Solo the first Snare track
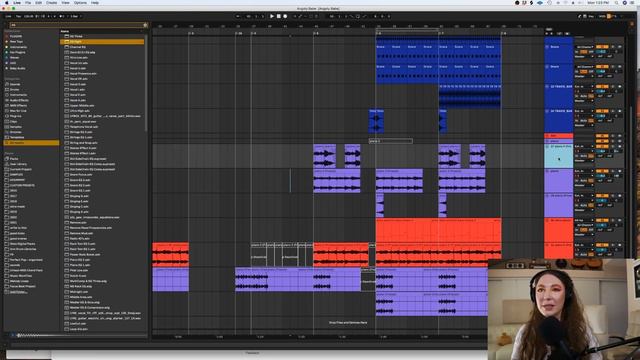The width and height of the screenshot is (640, 360). point(613,47)
